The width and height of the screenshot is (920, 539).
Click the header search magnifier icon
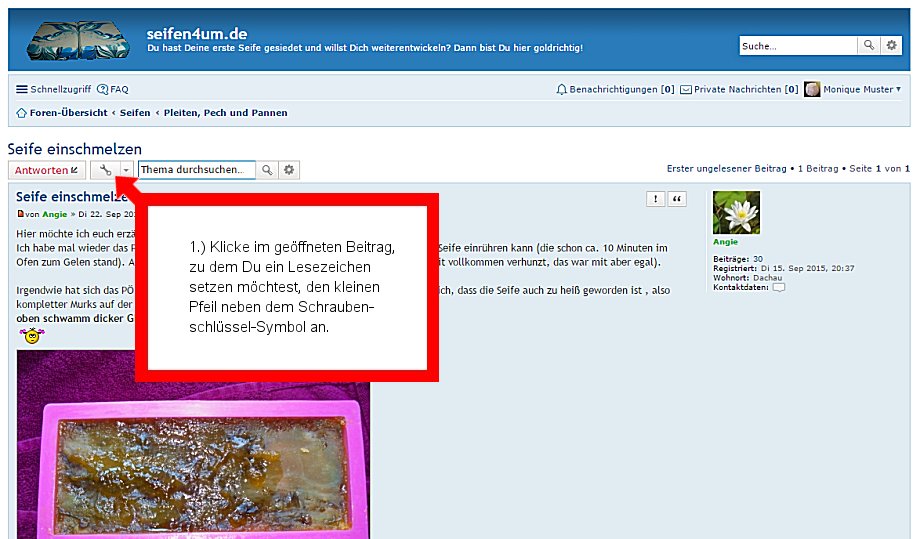[869, 46]
